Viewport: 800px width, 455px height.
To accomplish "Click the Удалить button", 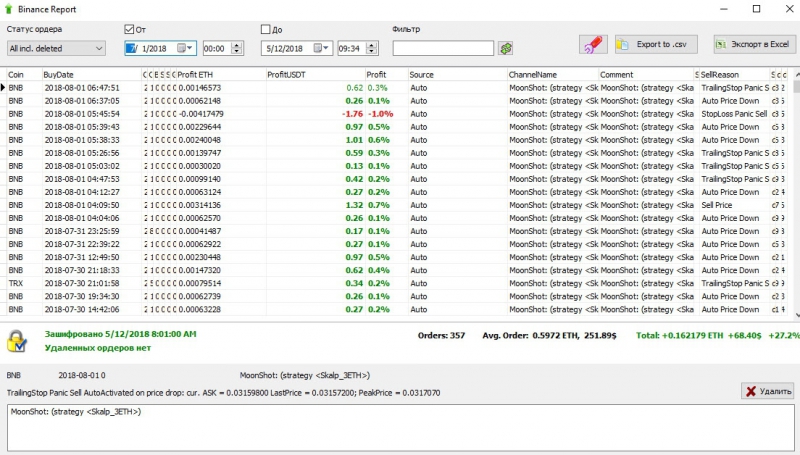I will coord(768,391).
